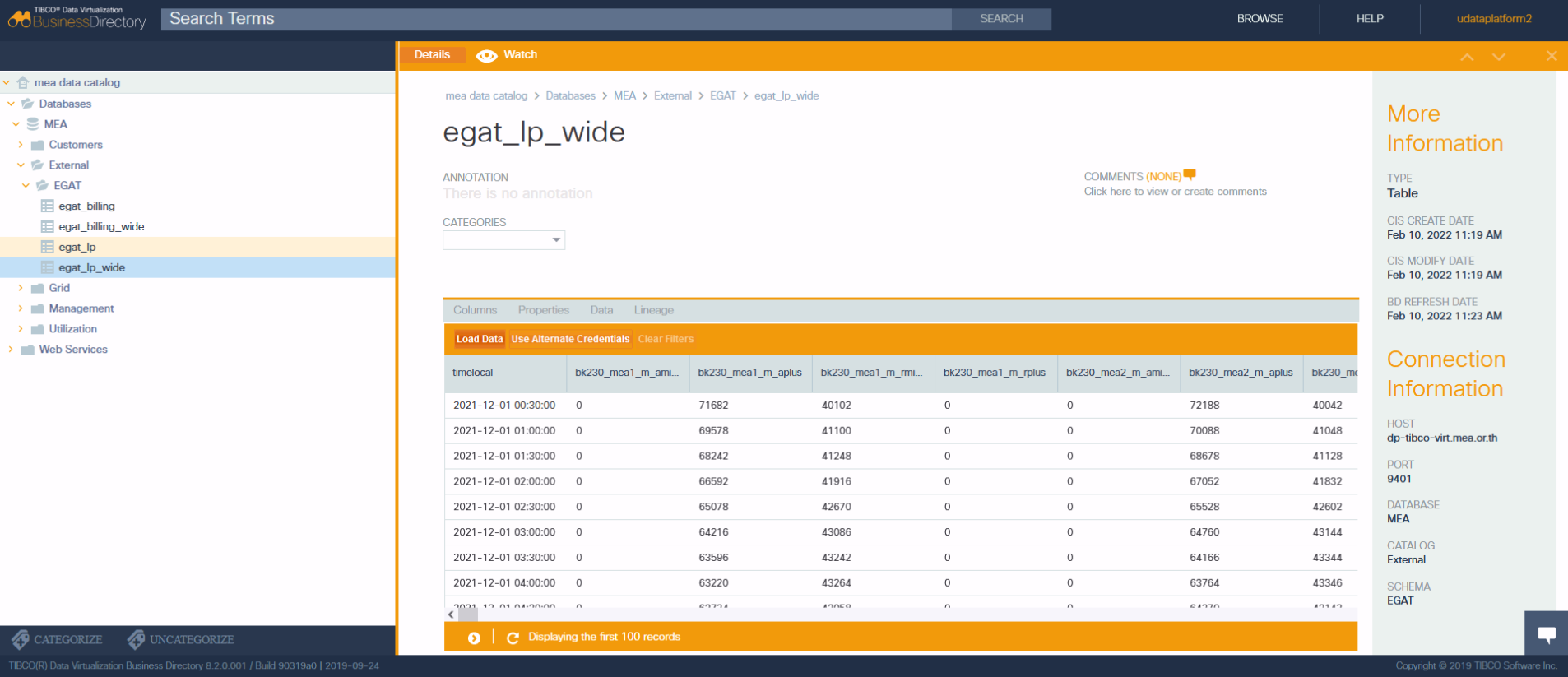Switch to the Data tab
Screen dimensions: 1568x677
[x=601, y=310]
